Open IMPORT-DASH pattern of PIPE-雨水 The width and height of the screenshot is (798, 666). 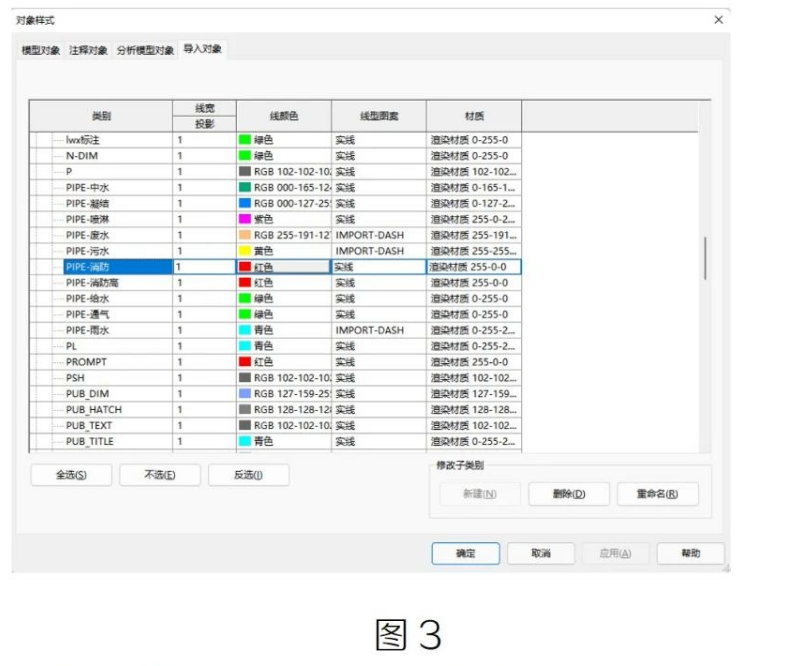point(379,330)
